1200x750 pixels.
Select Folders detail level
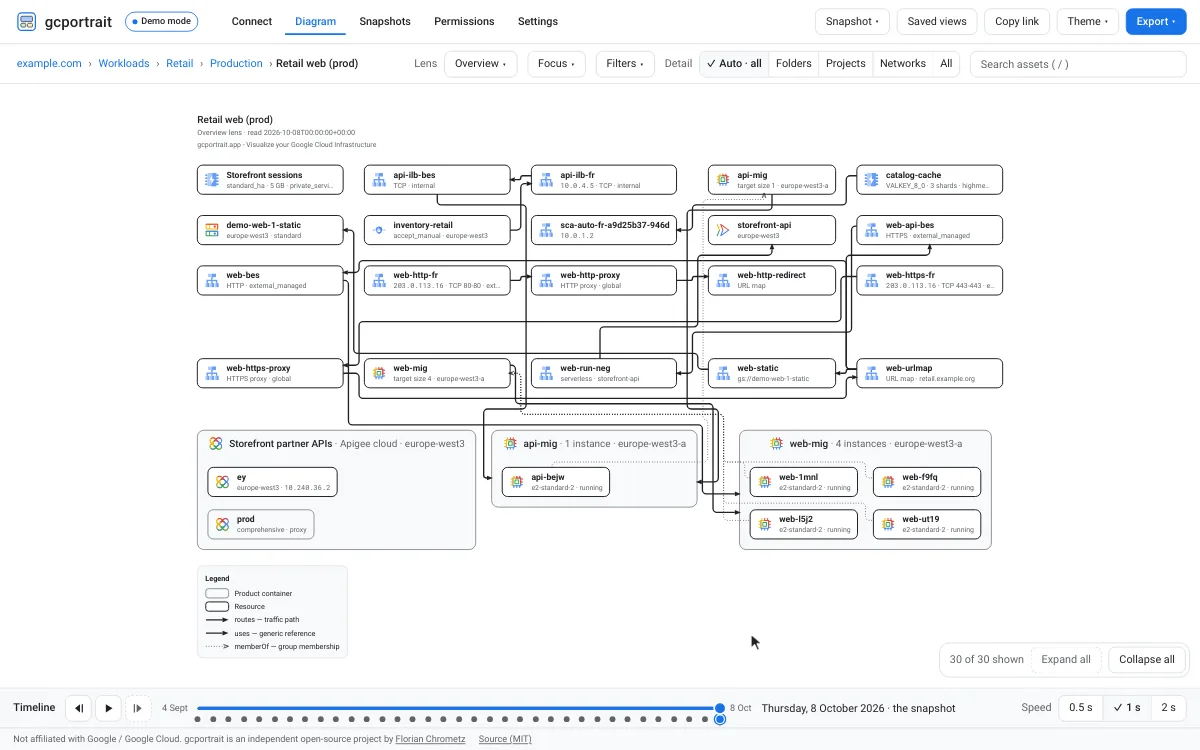[794, 63]
